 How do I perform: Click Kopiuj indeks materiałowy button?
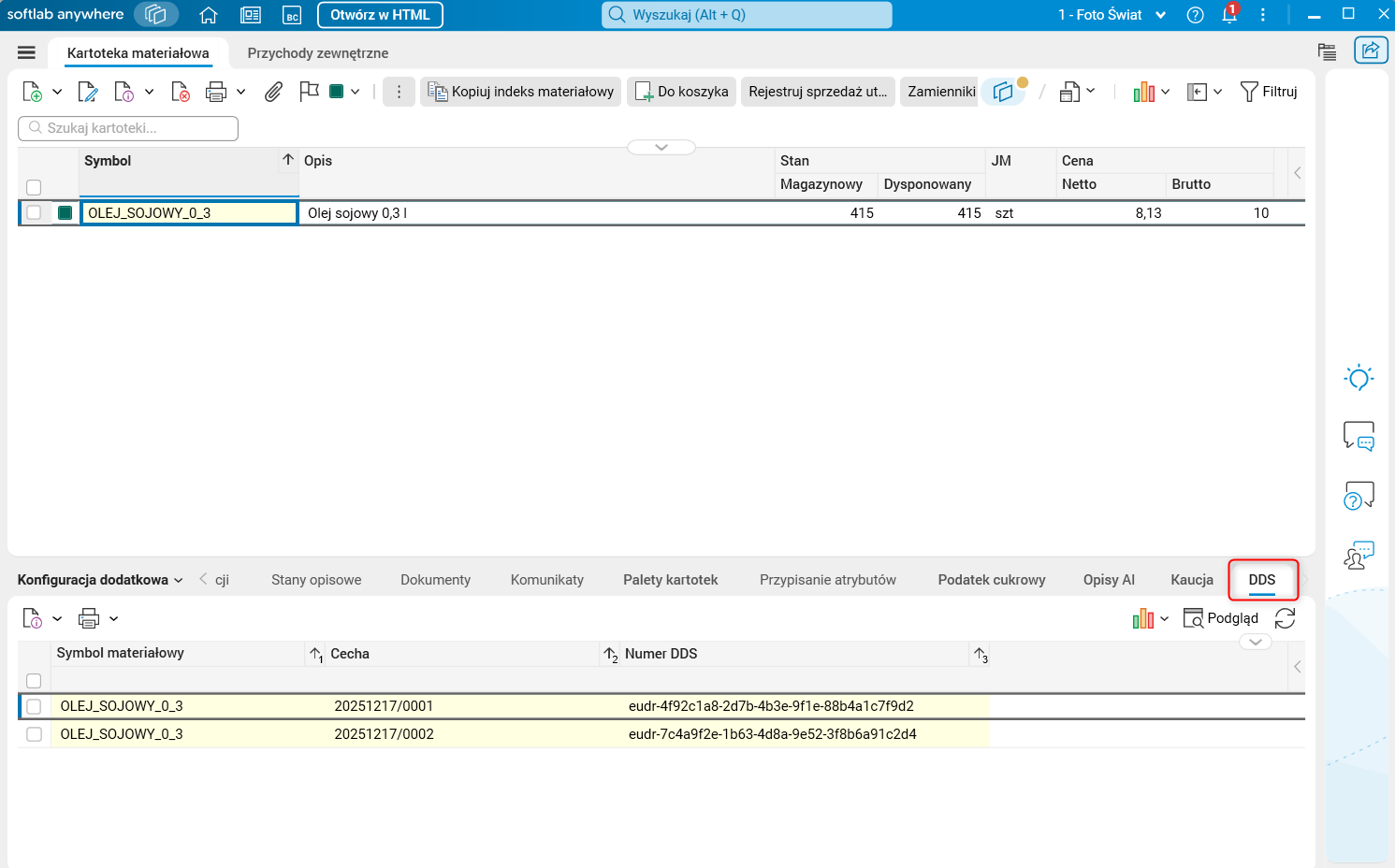point(521,92)
